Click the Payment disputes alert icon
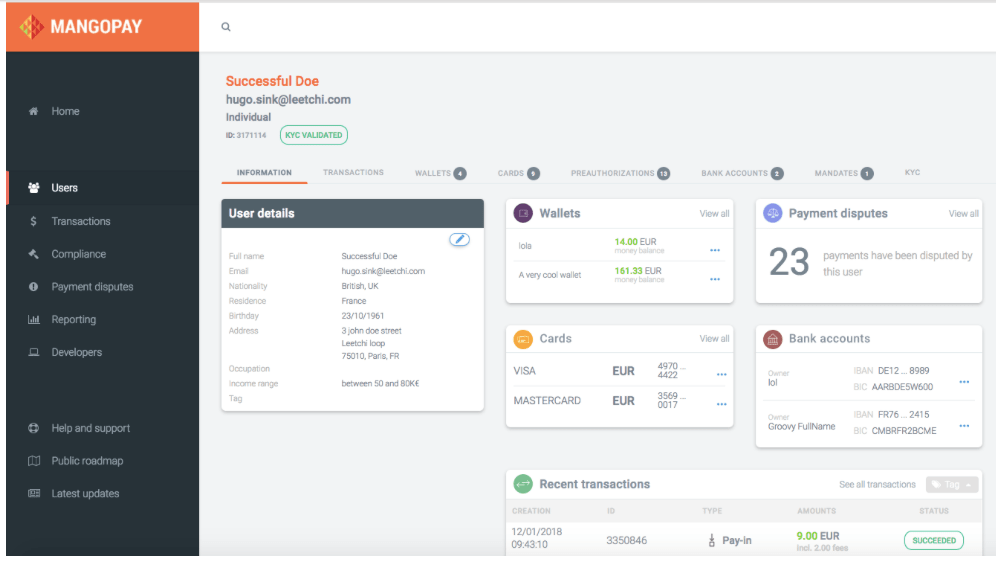 click(x=34, y=286)
